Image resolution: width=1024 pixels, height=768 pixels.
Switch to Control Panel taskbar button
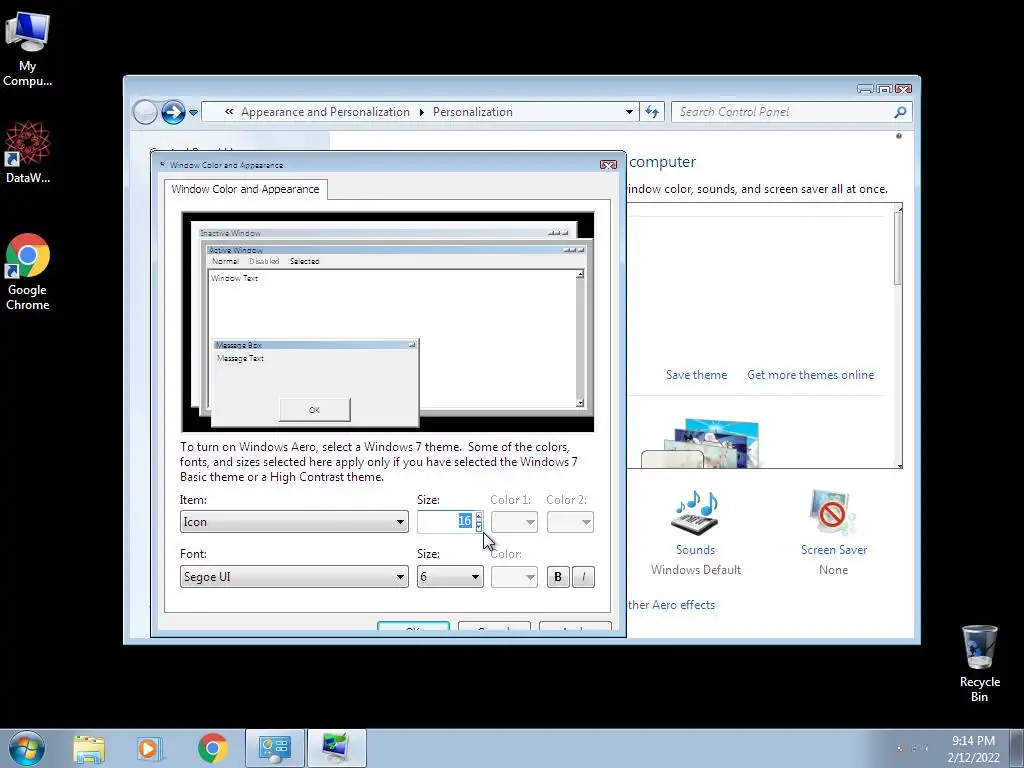coord(274,748)
